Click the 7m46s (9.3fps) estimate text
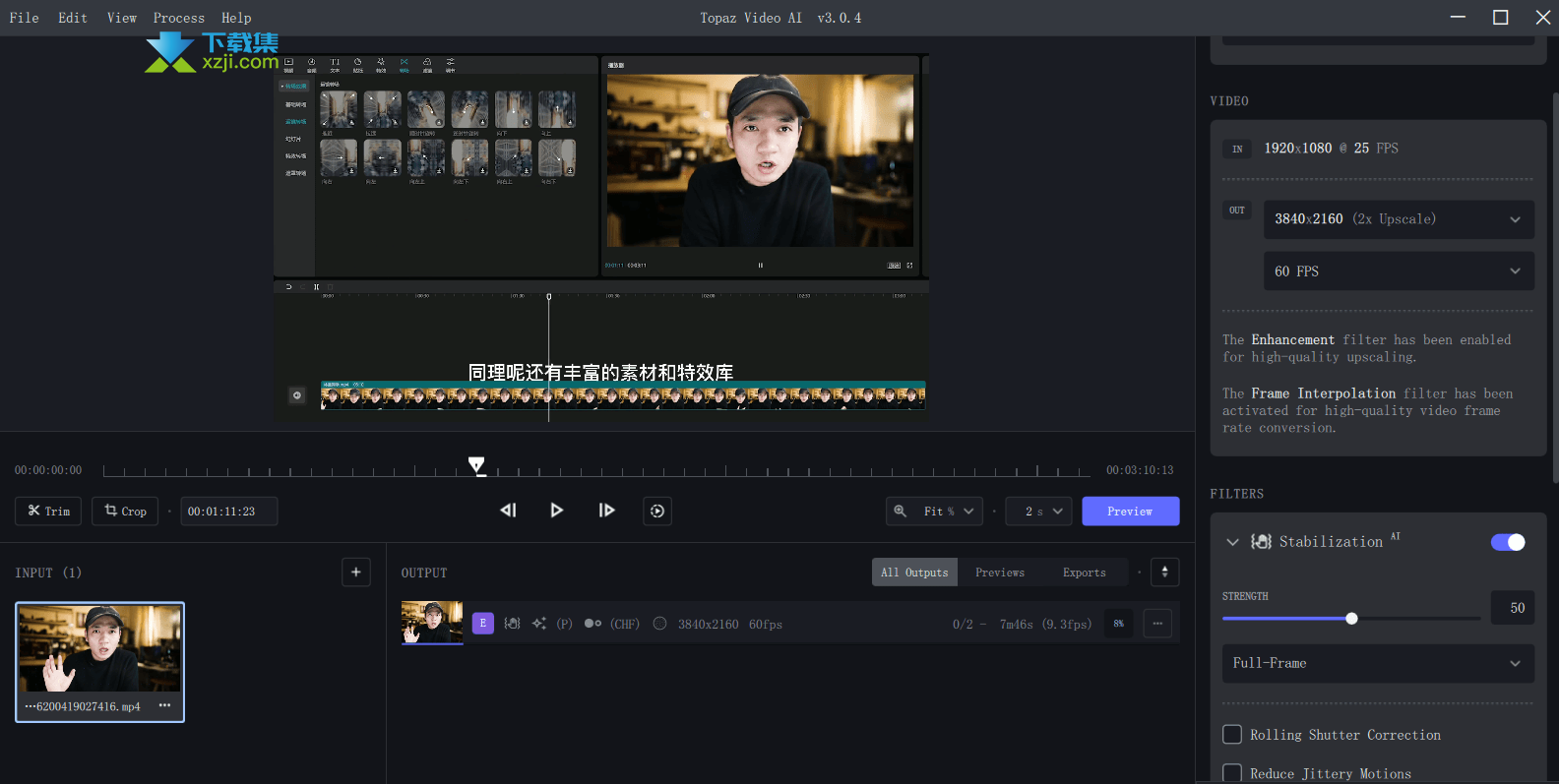The height and width of the screenshot is (784, 1559). [1045, 624]
